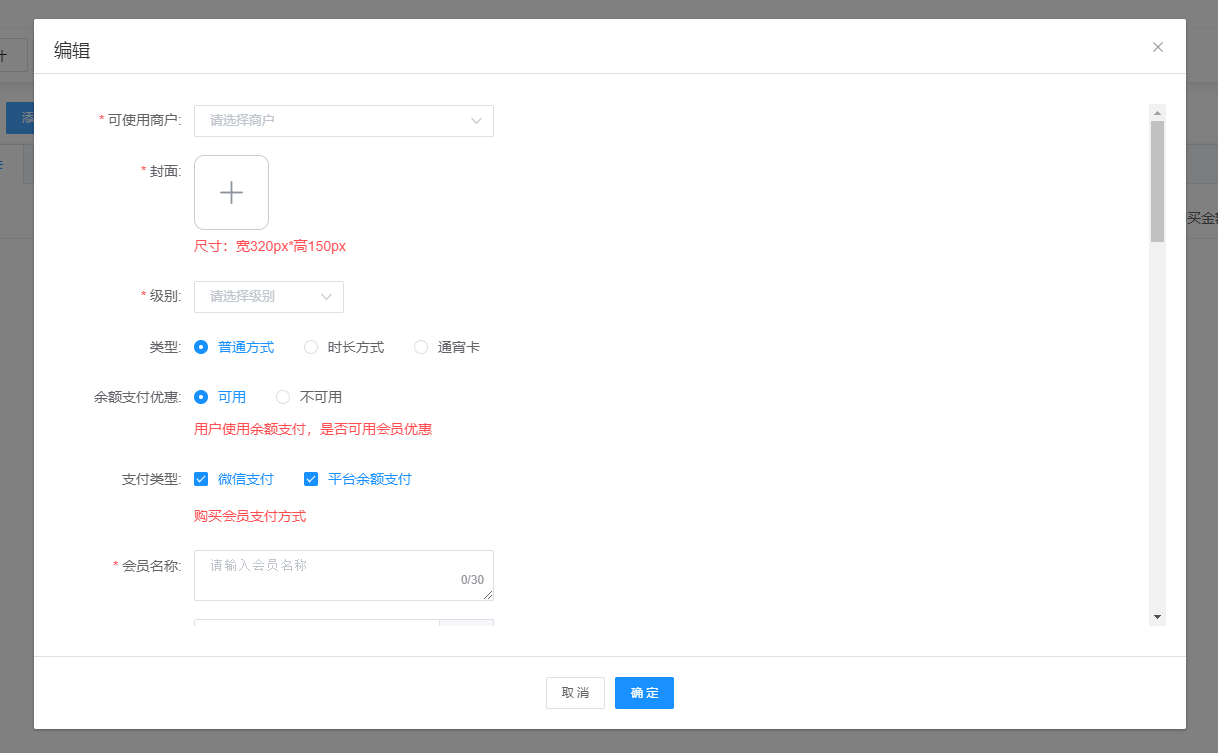Uncheck the 微信支付 checkbox
Screen dimensions: 1218x753
click(201, 479)
